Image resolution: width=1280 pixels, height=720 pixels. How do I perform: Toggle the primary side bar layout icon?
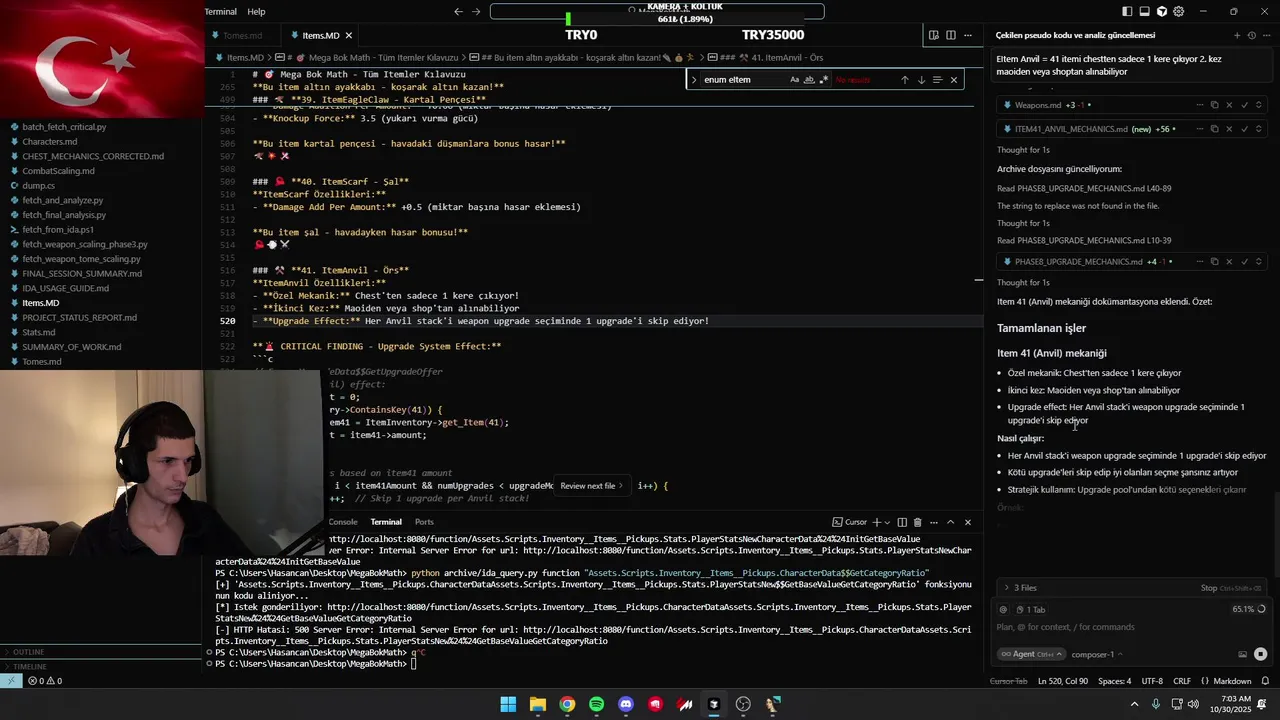tap(1128, 11)
